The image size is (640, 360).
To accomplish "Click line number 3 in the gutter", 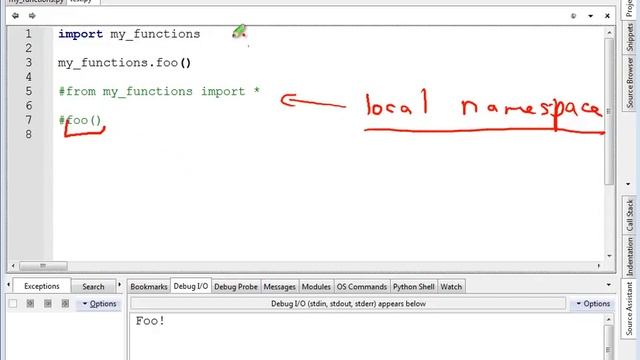I will (29, 62).
